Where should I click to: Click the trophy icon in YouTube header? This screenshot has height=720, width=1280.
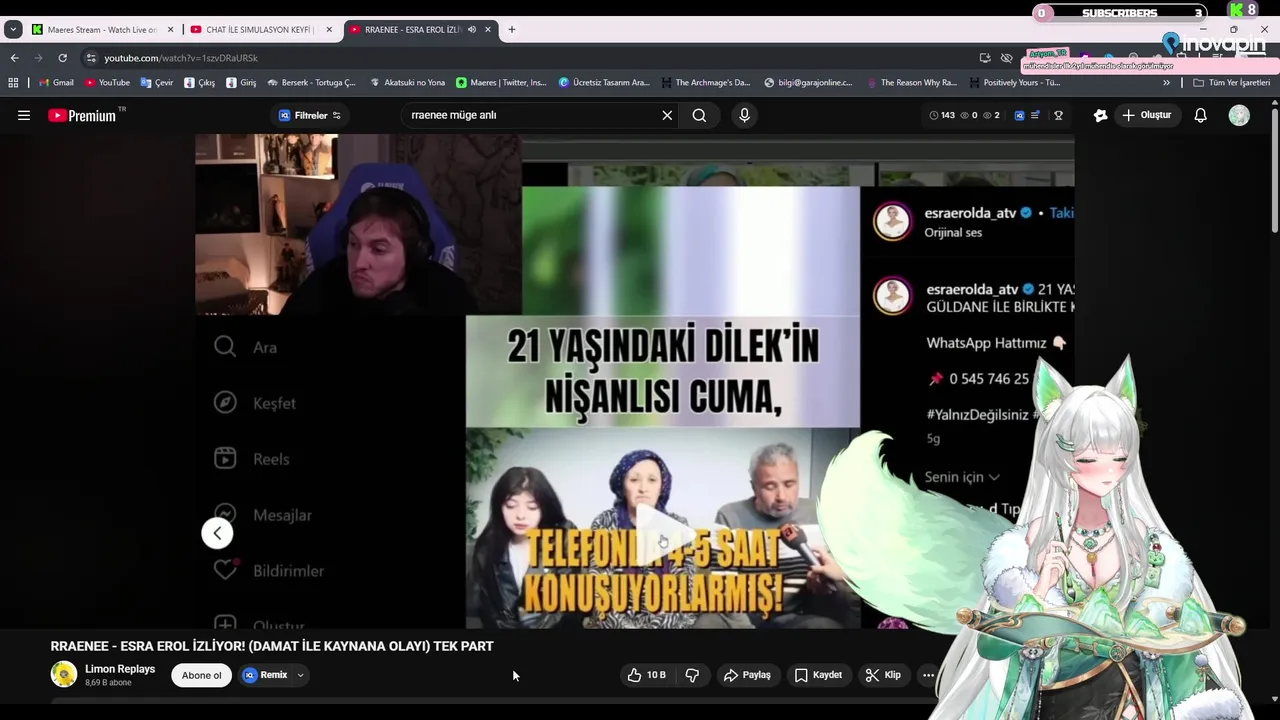pos(1058,115)
